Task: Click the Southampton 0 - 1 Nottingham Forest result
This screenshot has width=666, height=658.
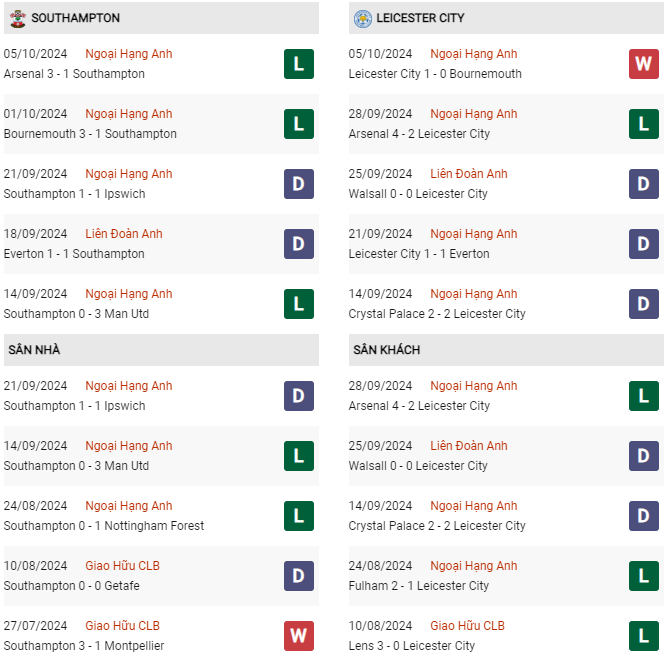Action: click(104, 525)
